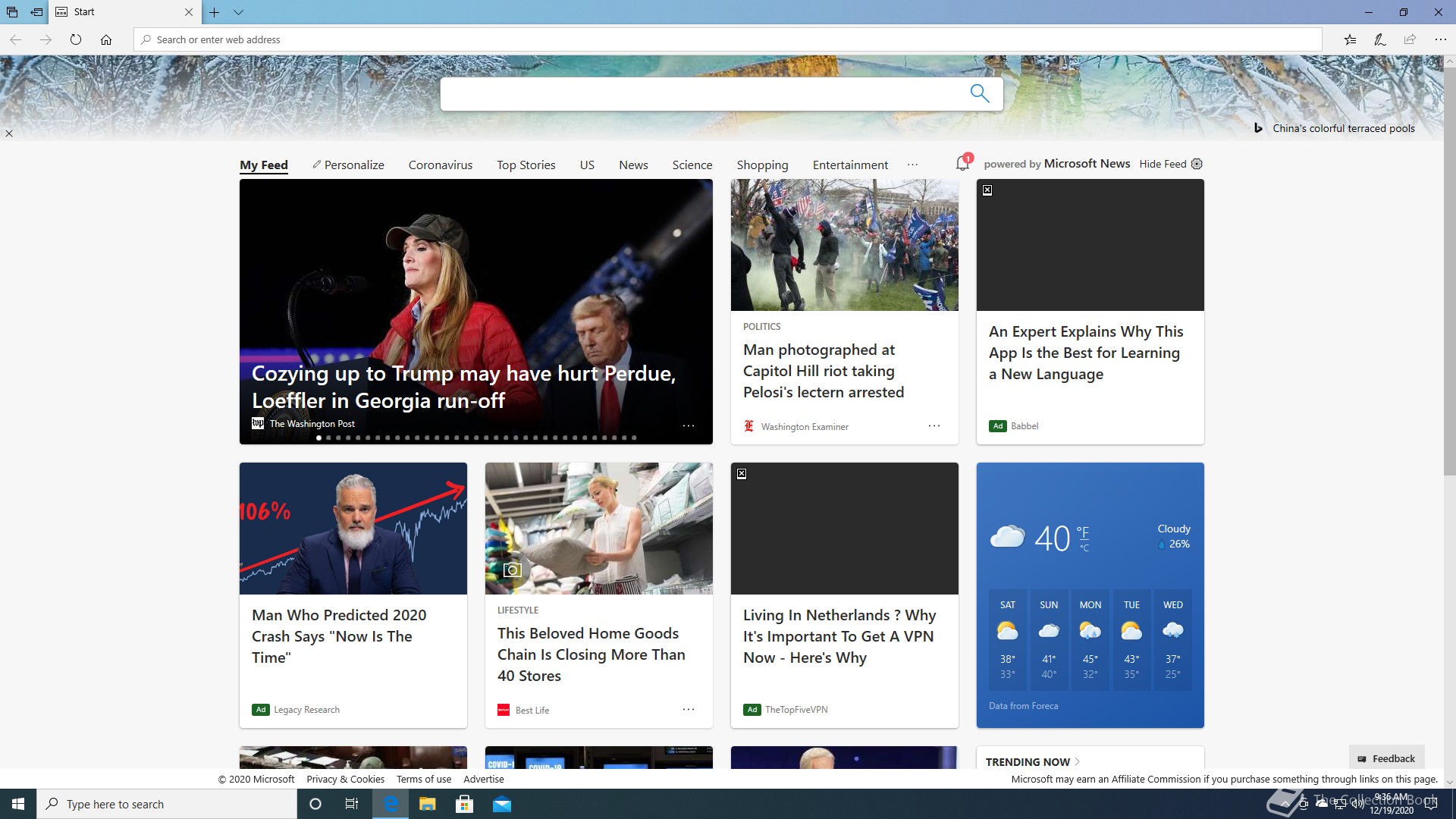Screen dimensions: 1456x819
Task: Open the Science tab
Action: [692, 165]
